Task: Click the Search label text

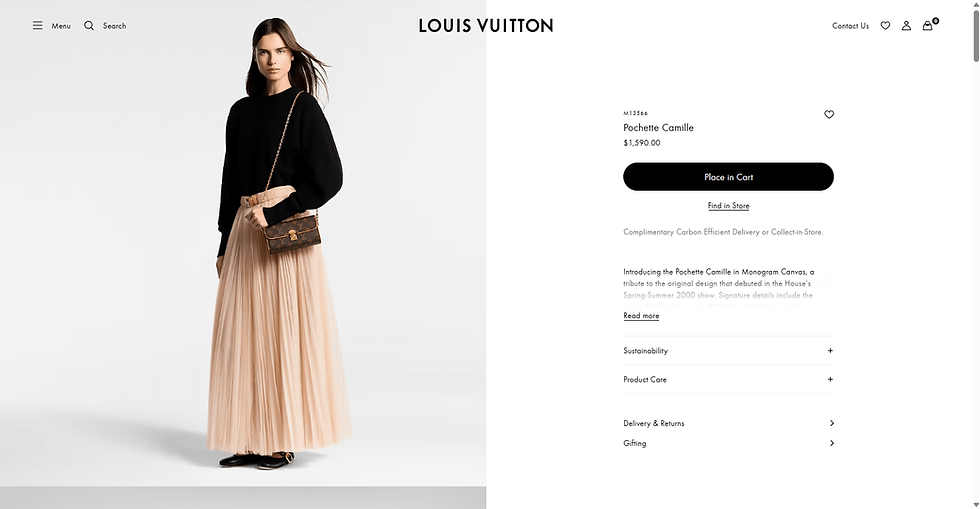Action: tap(114, 26)
